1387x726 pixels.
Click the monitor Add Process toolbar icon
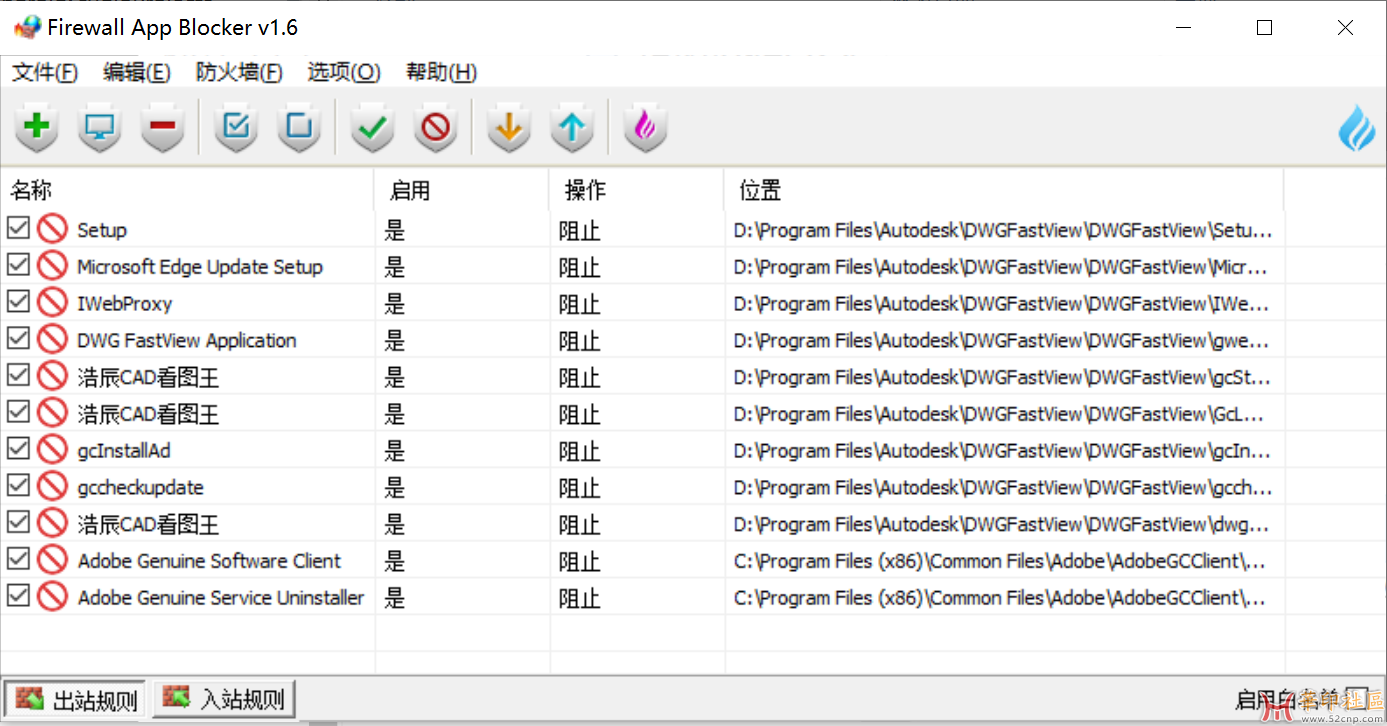click(100, 127)
